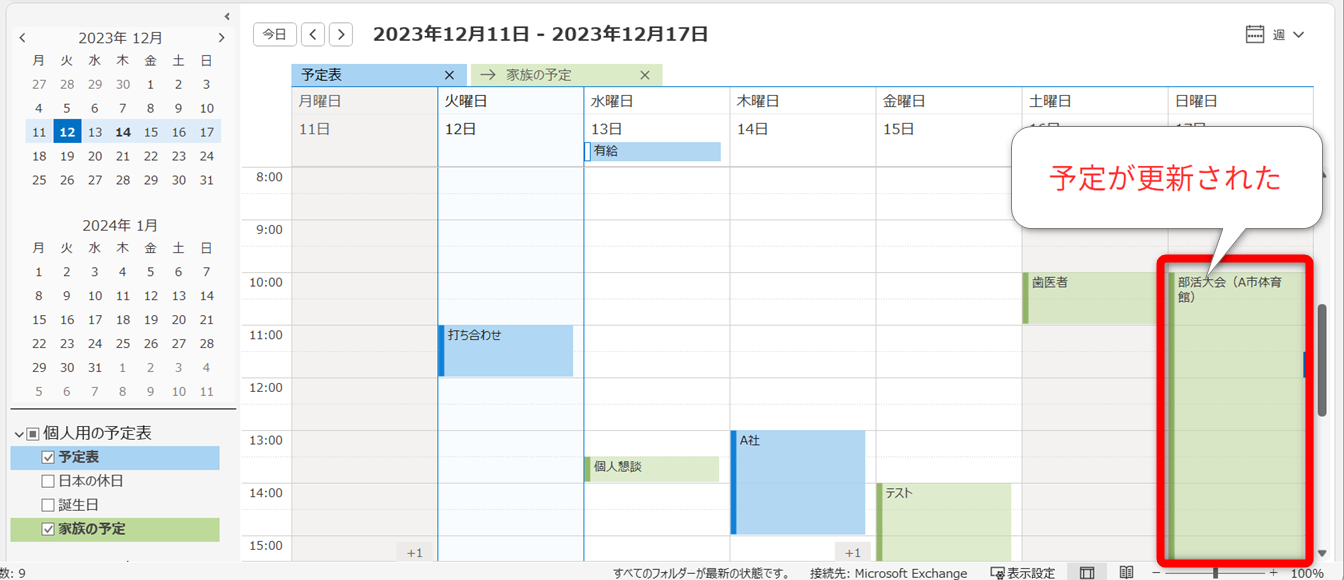Go to the previous week with the back arrow
Image resolution: width=1344 pixels, height=580 pixels.
click(x=314, y=34)
